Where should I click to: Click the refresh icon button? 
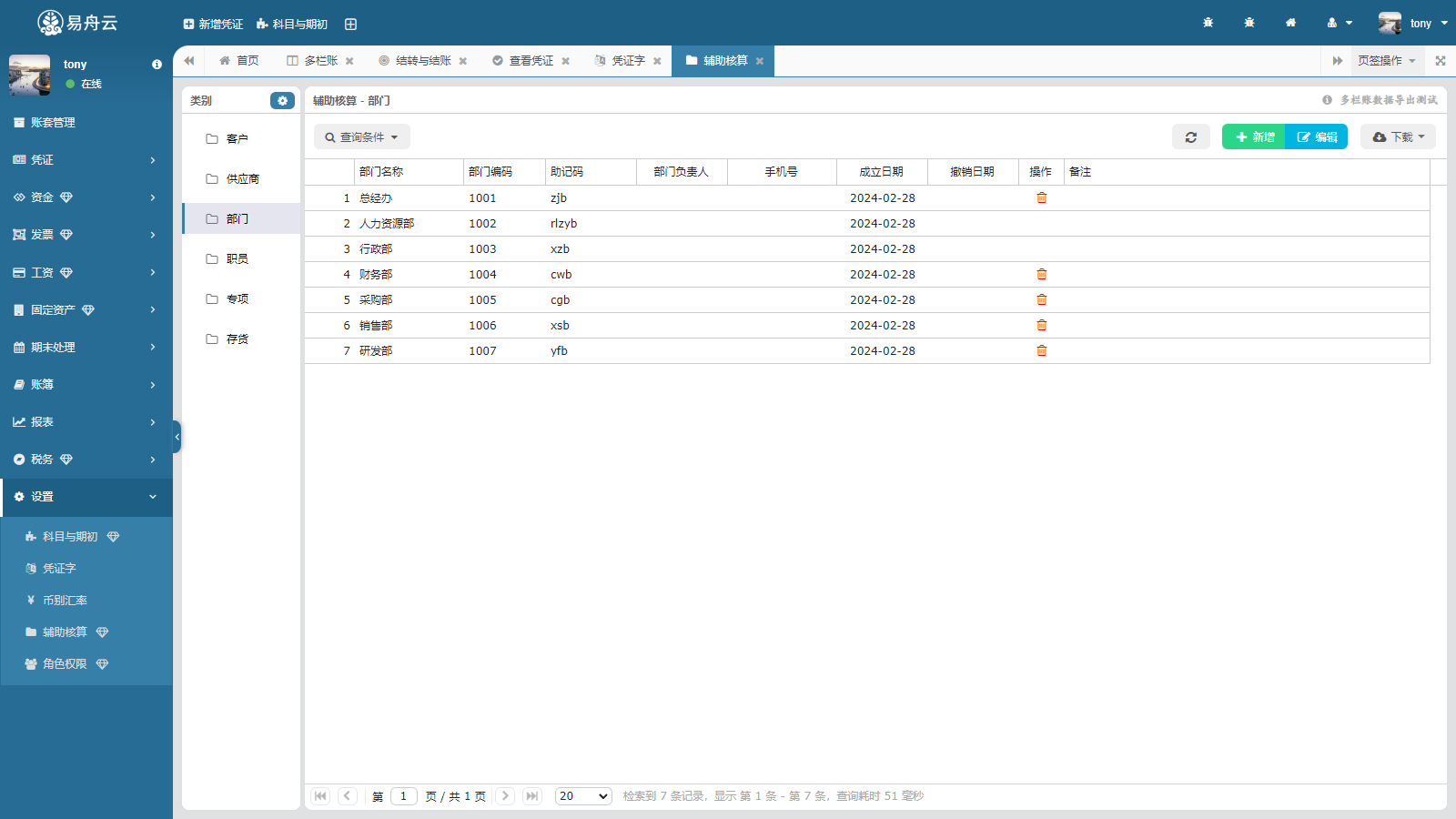coord(1191,136)
